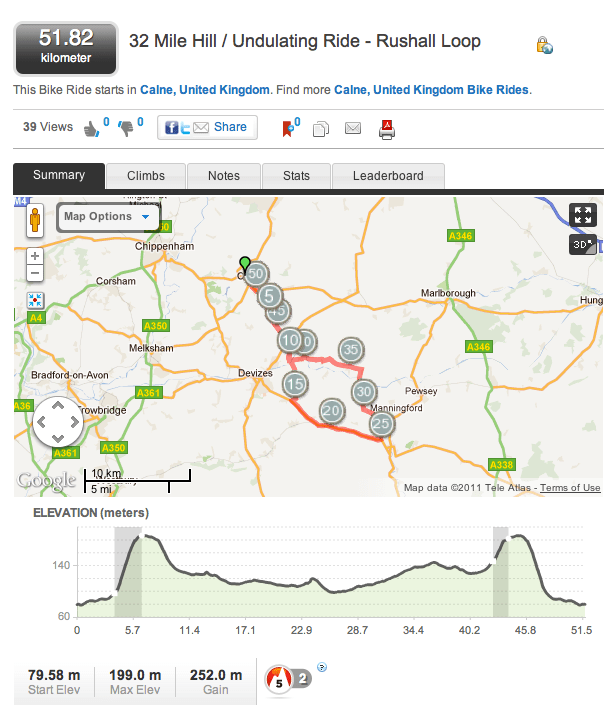Click the Street View pegman icon

(35, 221)
